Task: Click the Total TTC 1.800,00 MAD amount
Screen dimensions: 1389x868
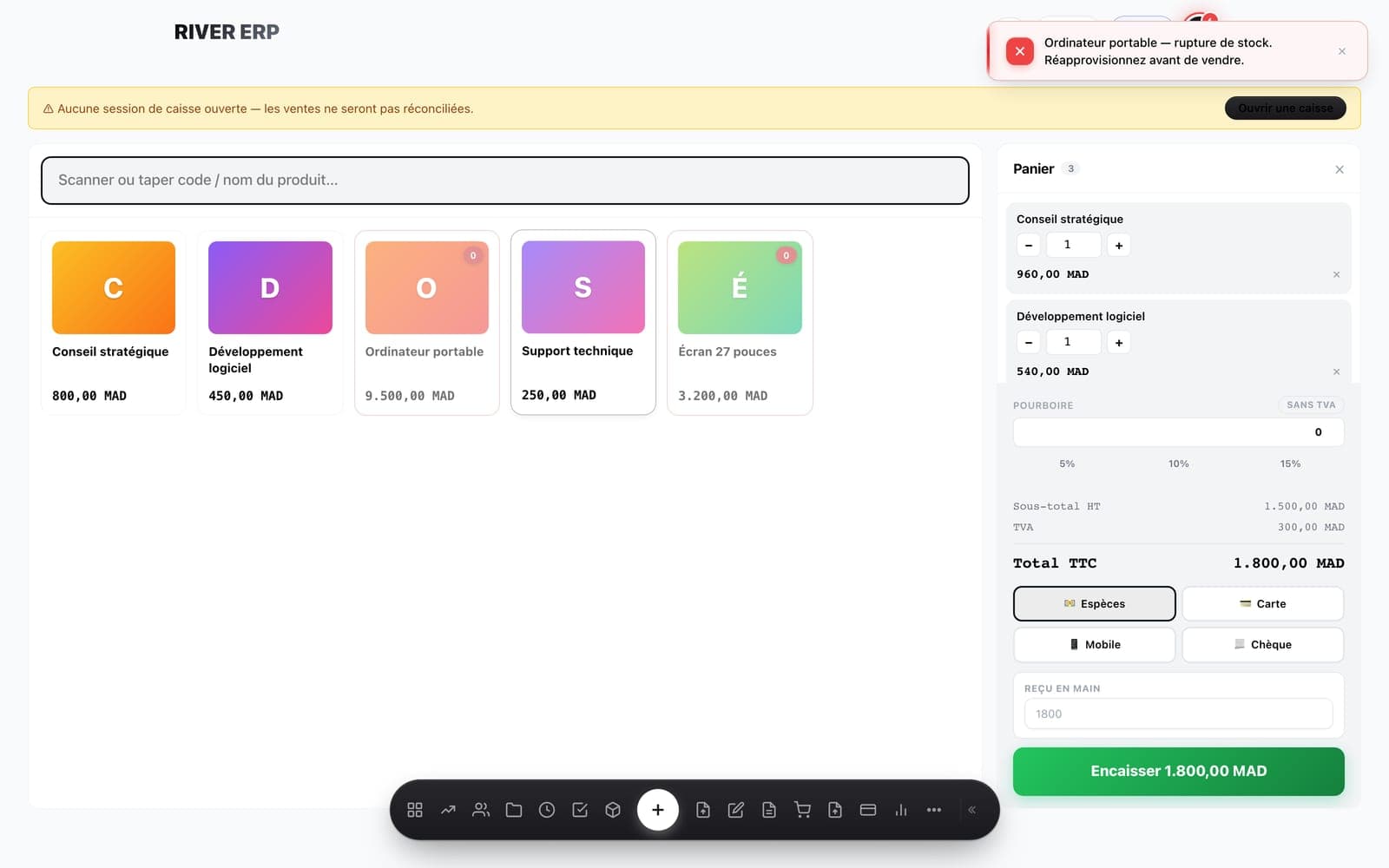Action: coord(1288,563)
